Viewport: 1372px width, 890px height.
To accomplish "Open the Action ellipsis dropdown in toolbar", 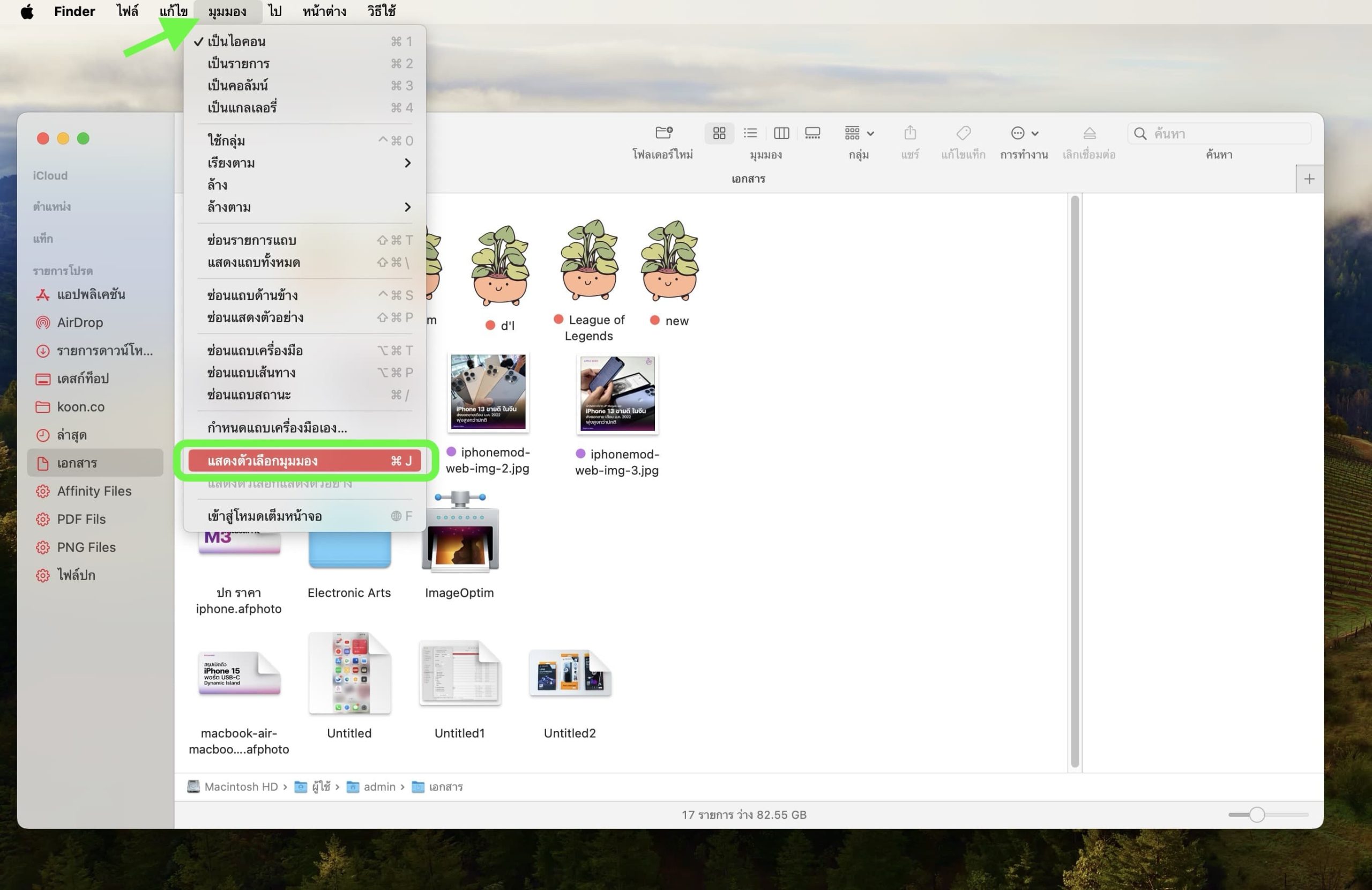I will (x=1024, y=133).
